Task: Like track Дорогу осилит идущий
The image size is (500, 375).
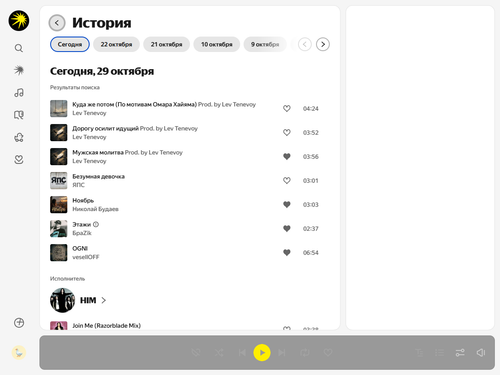Action: pos(287,132)
